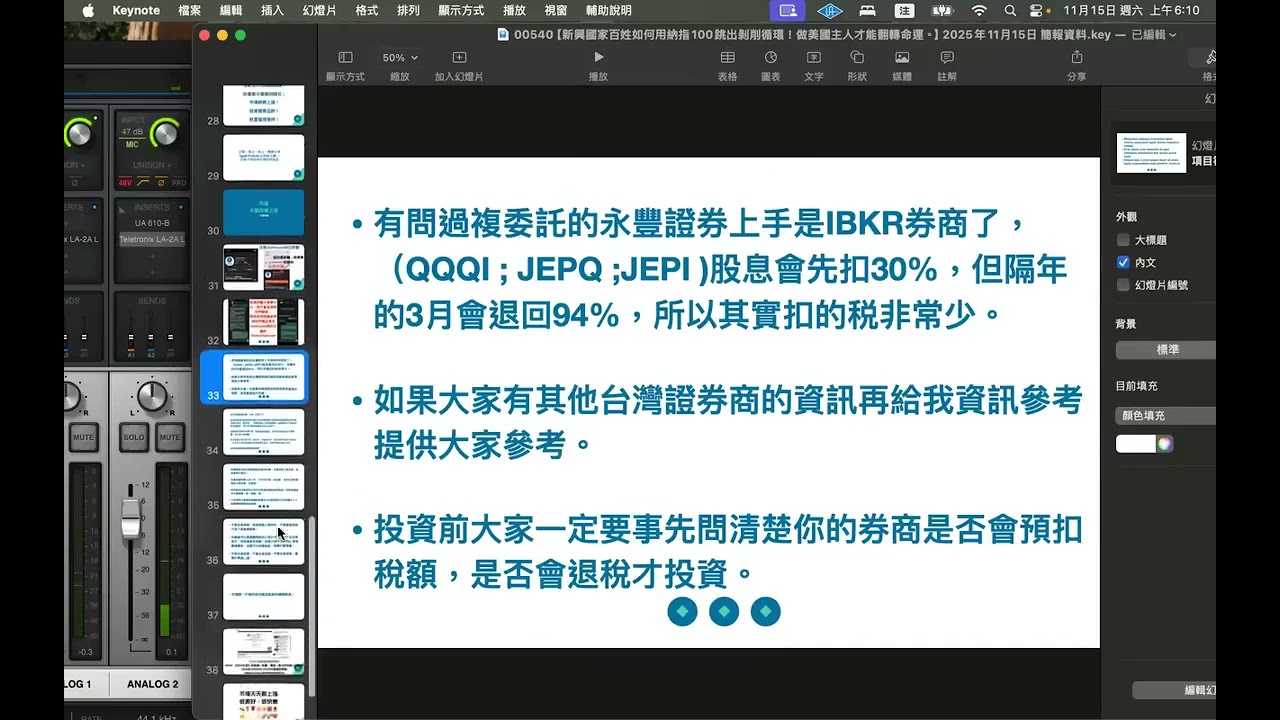Viewport: 1280px width, 720px height.
Task: Open the Universal Audio menu bar icon
Action: point(829,10)
